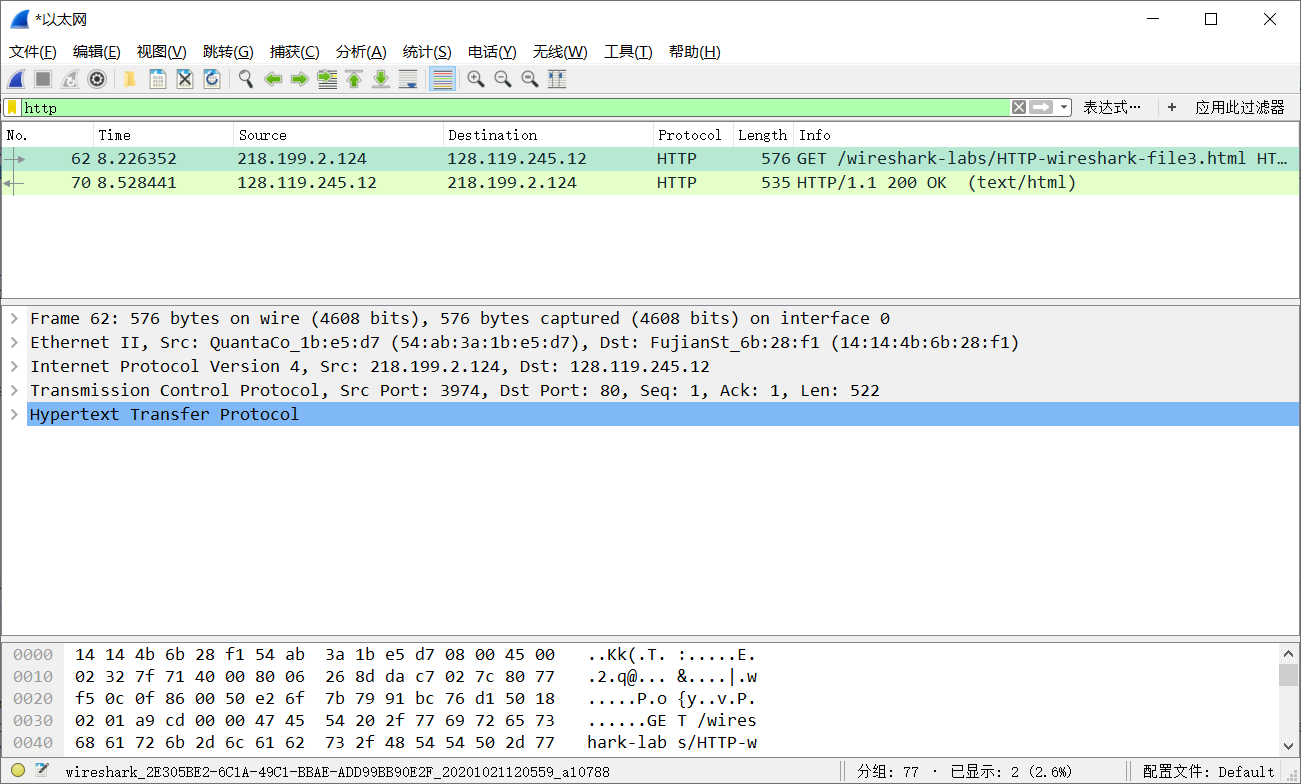This screenshot has width=1301, height=784.
Task: Close the capture file icon
Action: (184, 79)
